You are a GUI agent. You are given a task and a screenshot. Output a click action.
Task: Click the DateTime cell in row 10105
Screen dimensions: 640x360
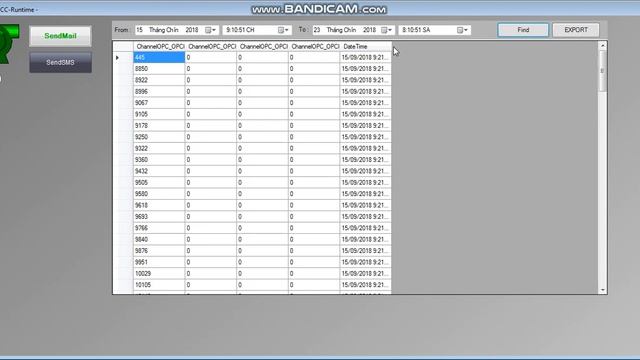click(x=365, y=285)
